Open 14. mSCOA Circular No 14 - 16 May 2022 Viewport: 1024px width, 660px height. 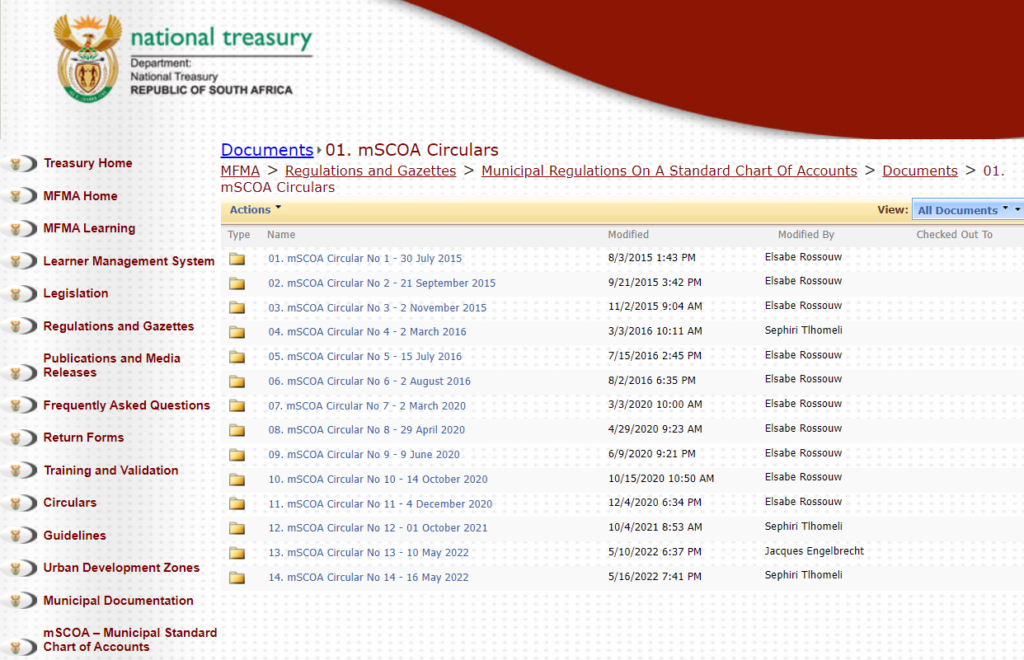coord(368,578)
